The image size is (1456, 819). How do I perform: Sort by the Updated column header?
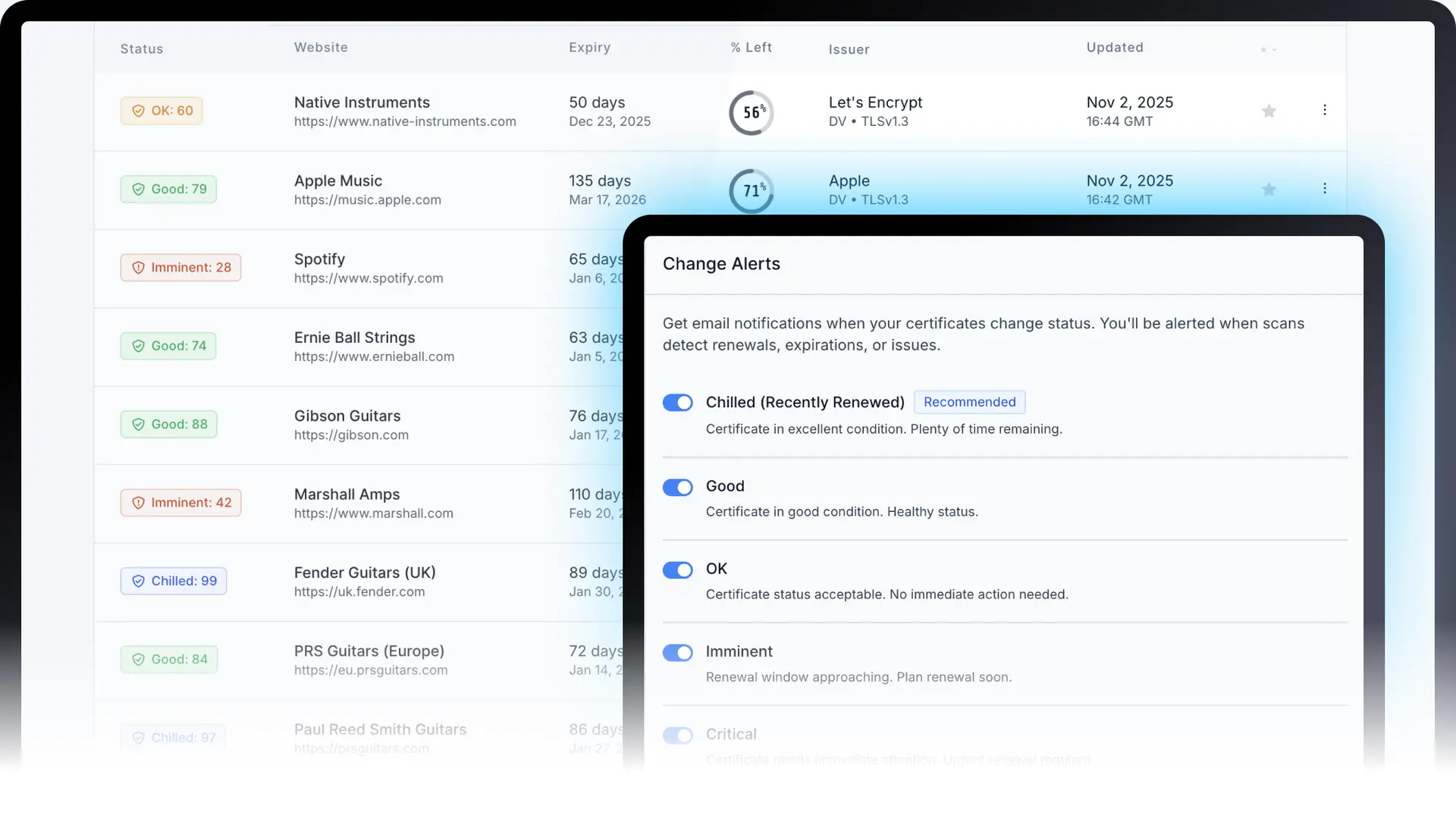coord(1115,47)
